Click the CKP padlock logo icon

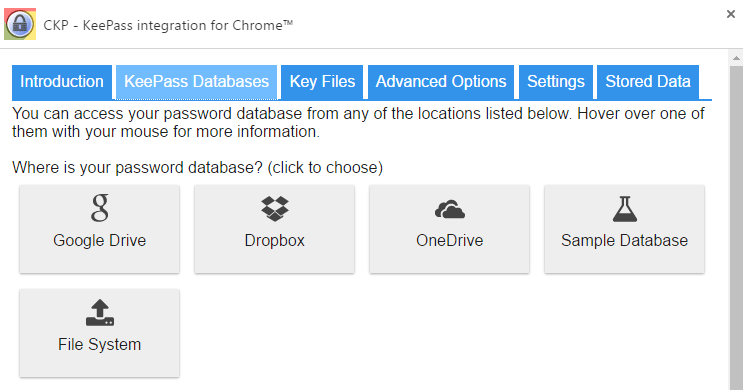[x=20, y=24]
